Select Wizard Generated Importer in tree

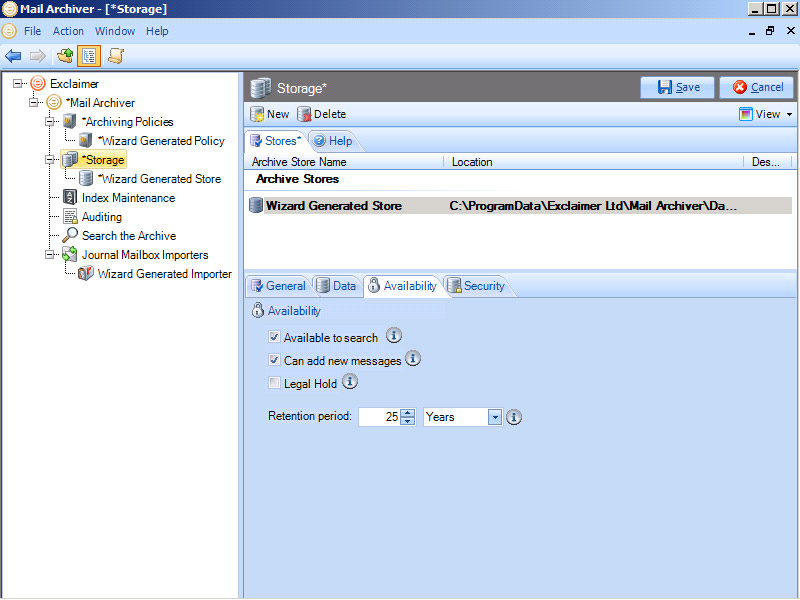pos(164,274)
